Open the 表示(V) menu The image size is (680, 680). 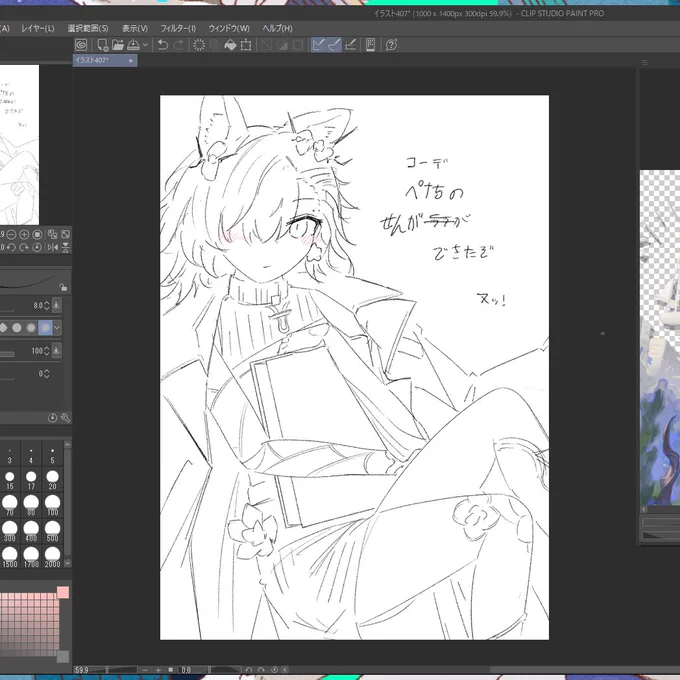click(x=135, y=29)
